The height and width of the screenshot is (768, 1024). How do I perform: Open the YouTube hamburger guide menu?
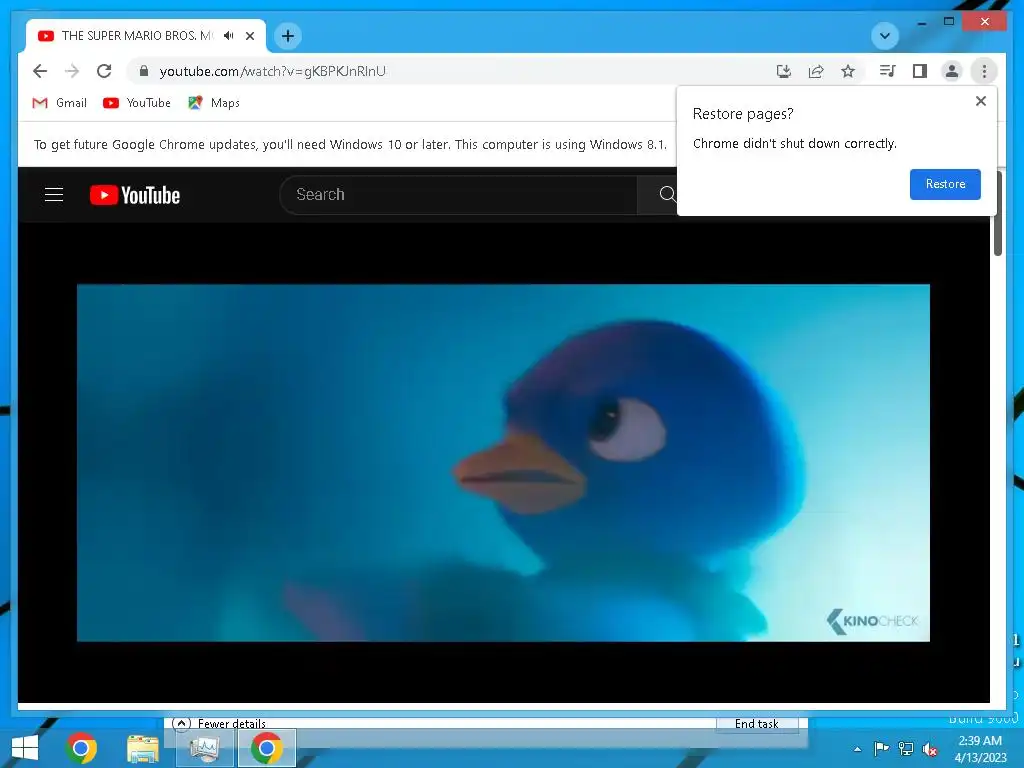pyautogui.click(x=54, y=195)
